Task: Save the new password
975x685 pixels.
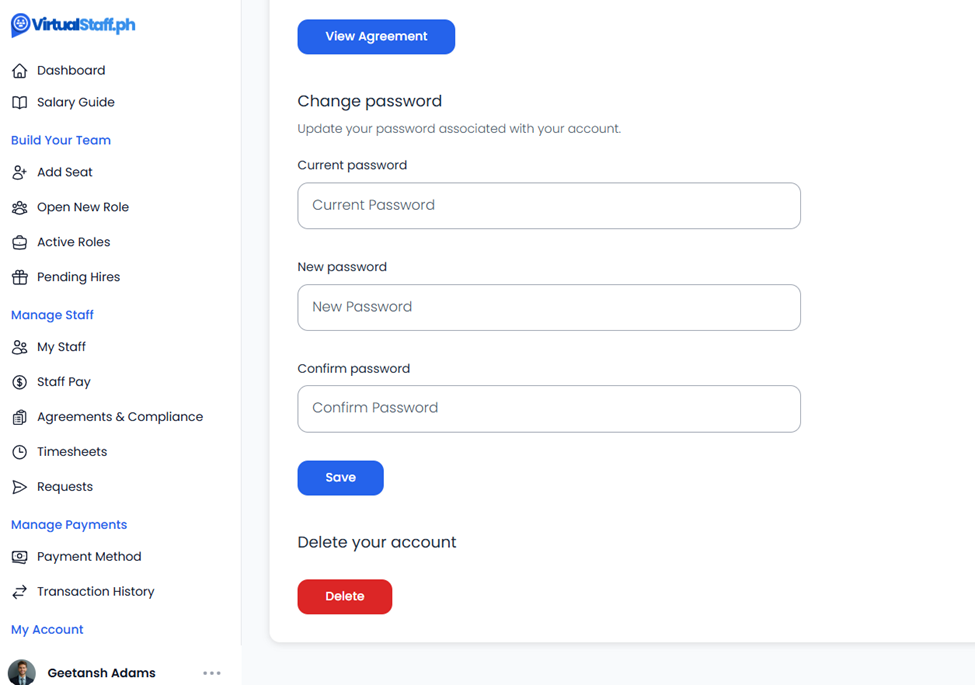Action: [340, 478]
